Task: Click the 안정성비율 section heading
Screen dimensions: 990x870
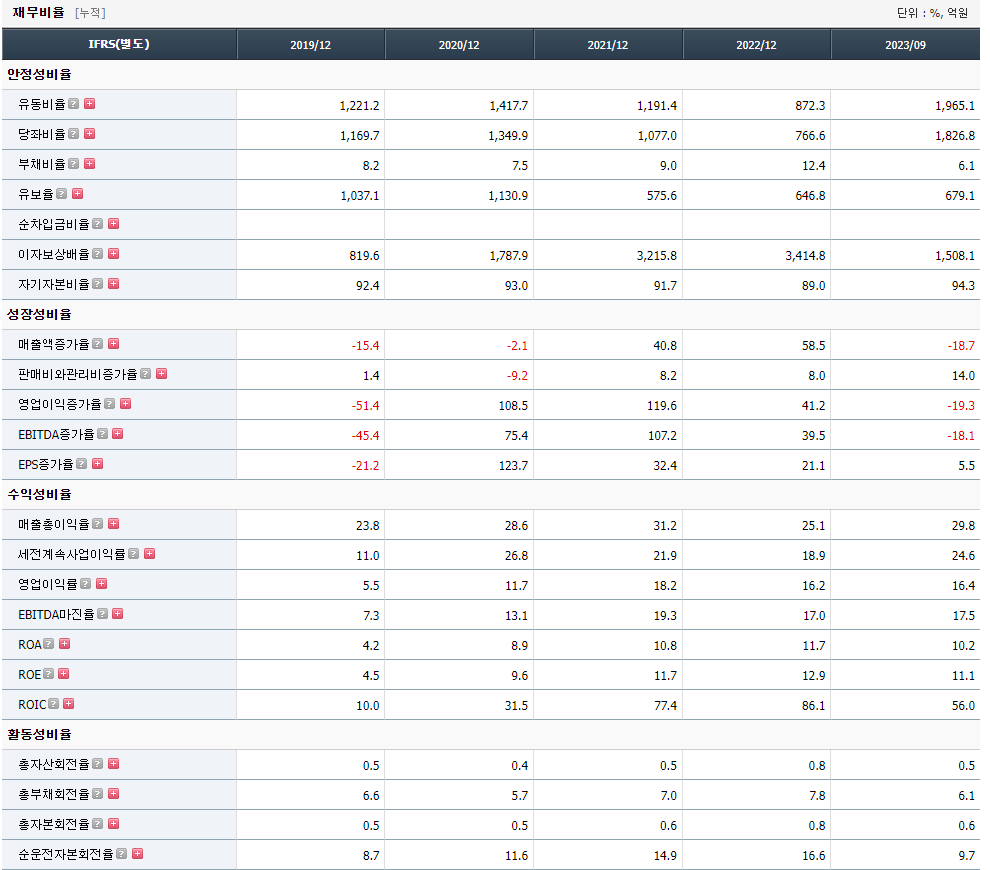Action: (39, 74)
